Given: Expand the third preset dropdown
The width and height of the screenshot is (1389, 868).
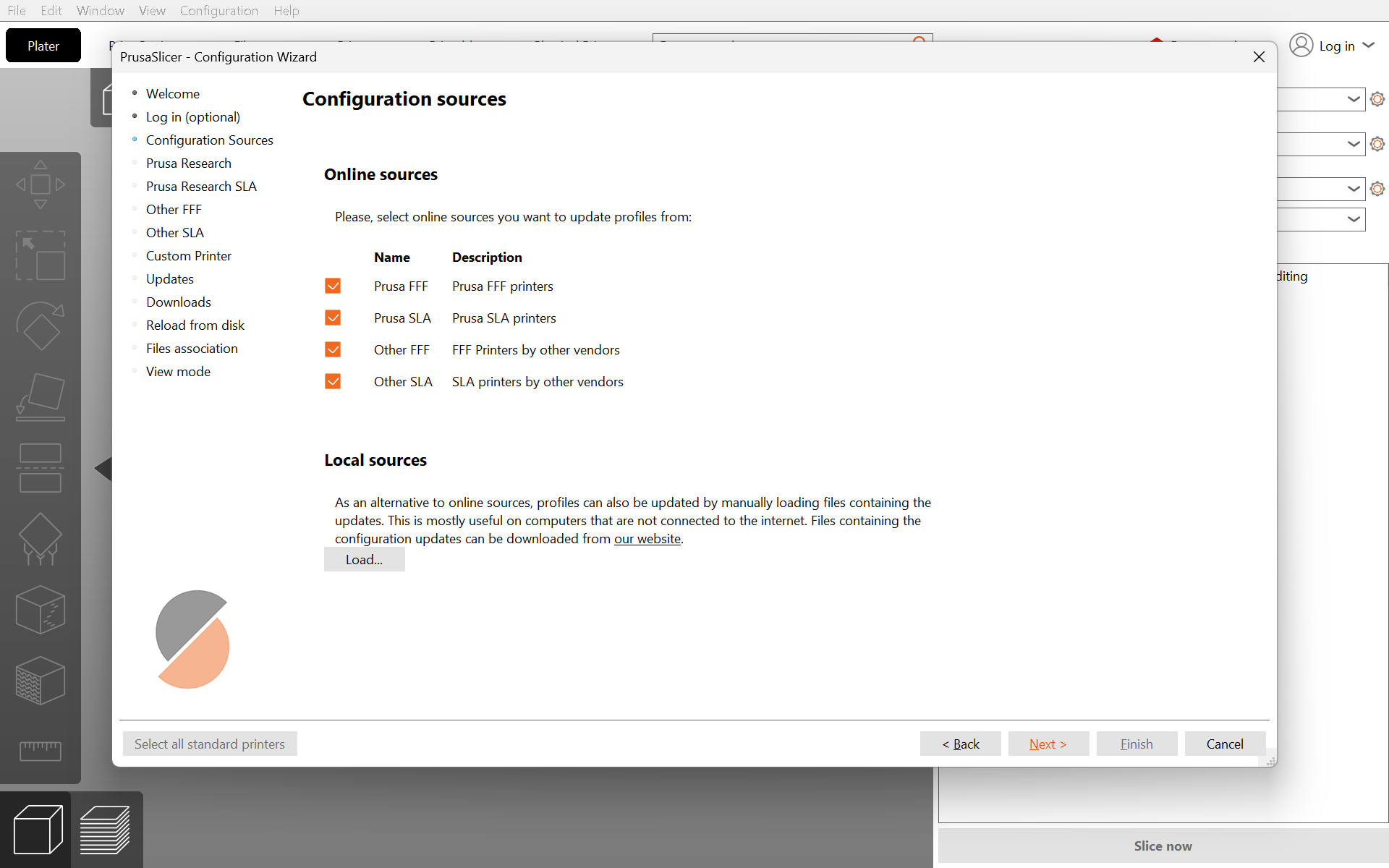Looking at the screenshot, I should 1354,189.
